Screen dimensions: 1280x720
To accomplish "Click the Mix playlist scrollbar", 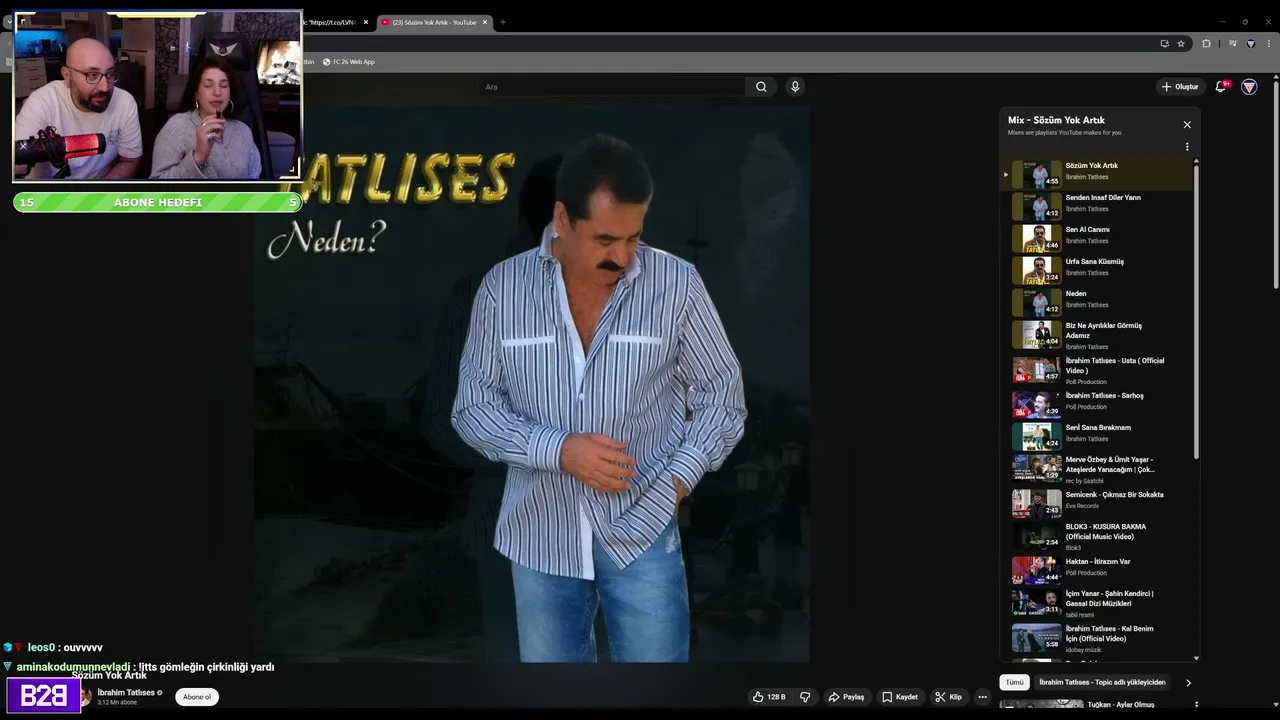I will pyautogui.click(x=1196, y=310).
